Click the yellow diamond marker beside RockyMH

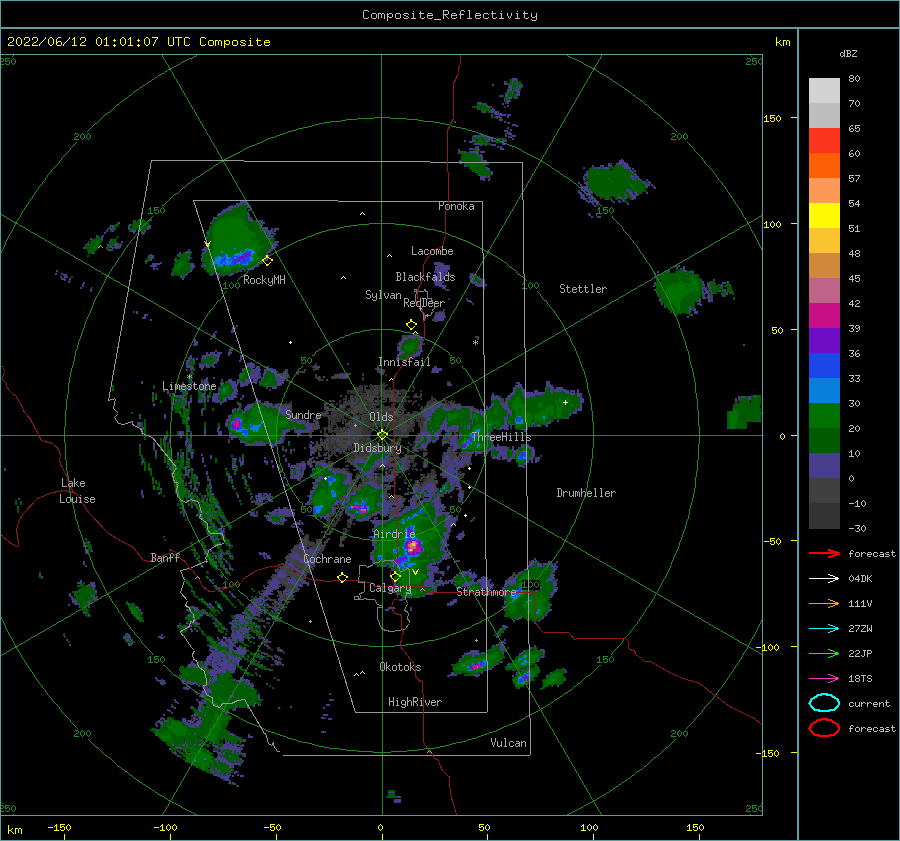[267, 261]
